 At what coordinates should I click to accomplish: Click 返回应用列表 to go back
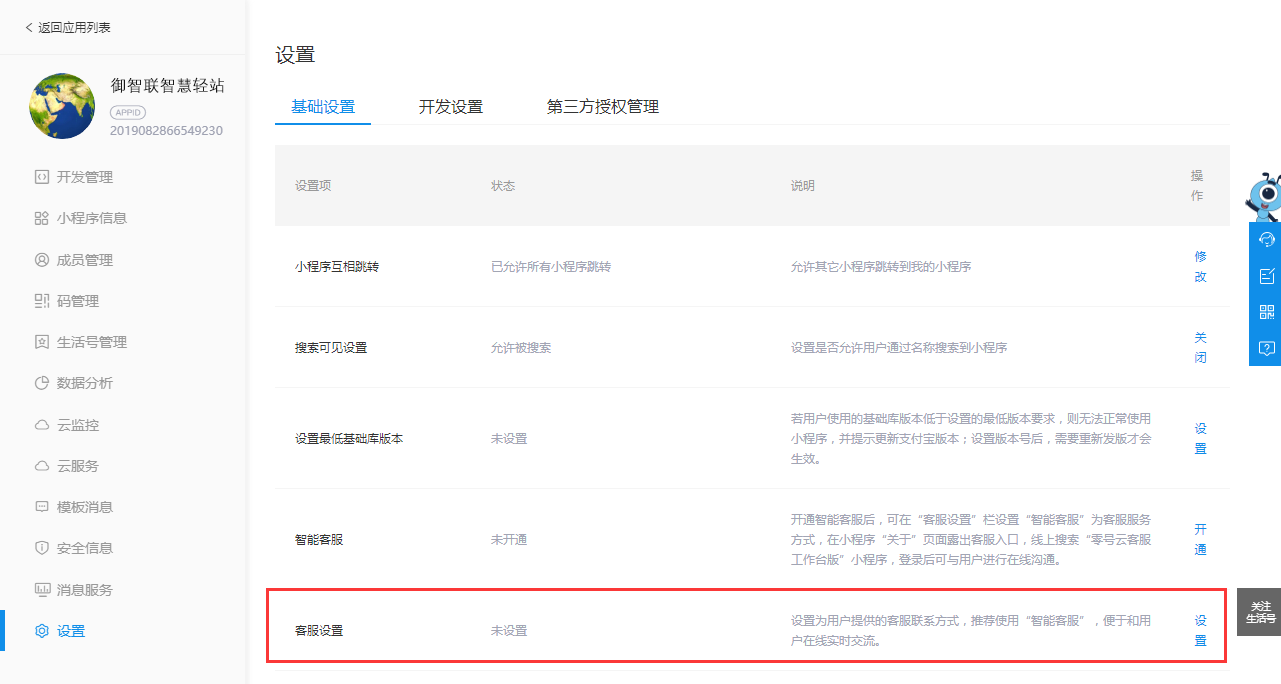point(67,27)
